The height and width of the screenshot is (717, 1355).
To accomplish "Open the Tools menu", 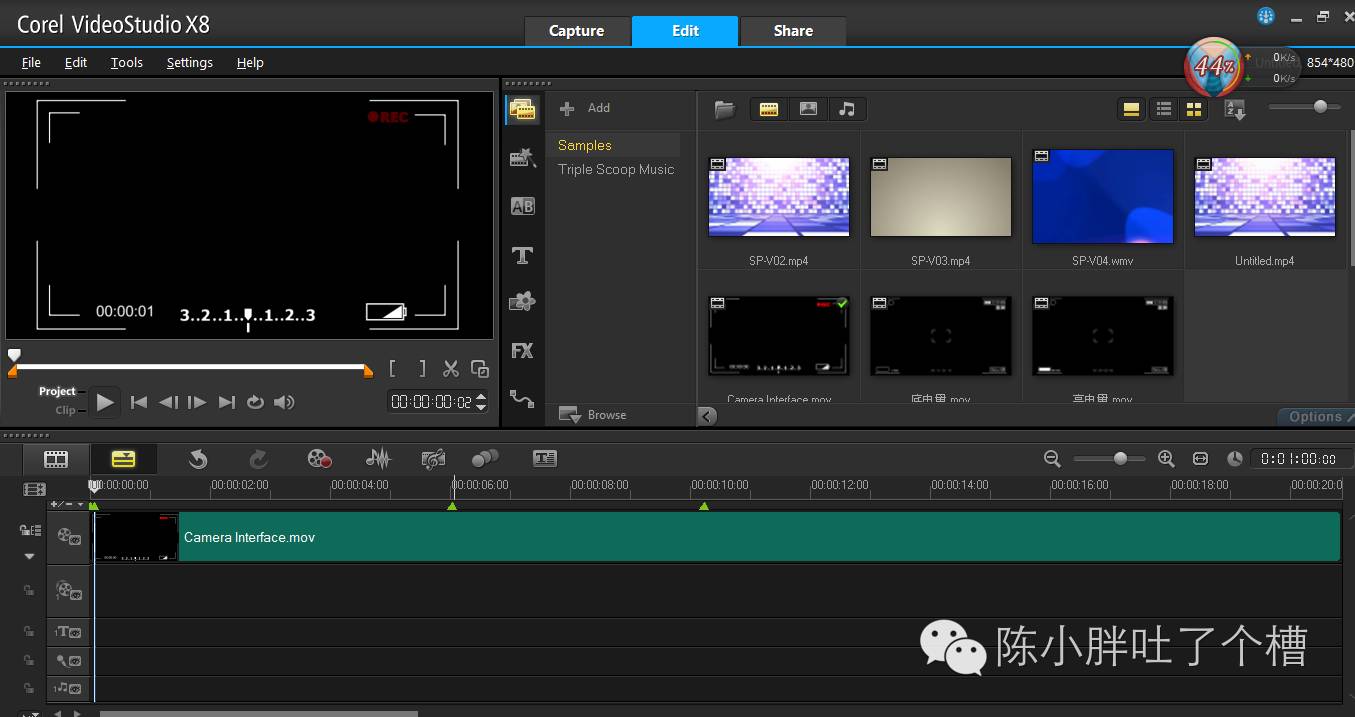I will pyautogui.click(x=126, y=62).
